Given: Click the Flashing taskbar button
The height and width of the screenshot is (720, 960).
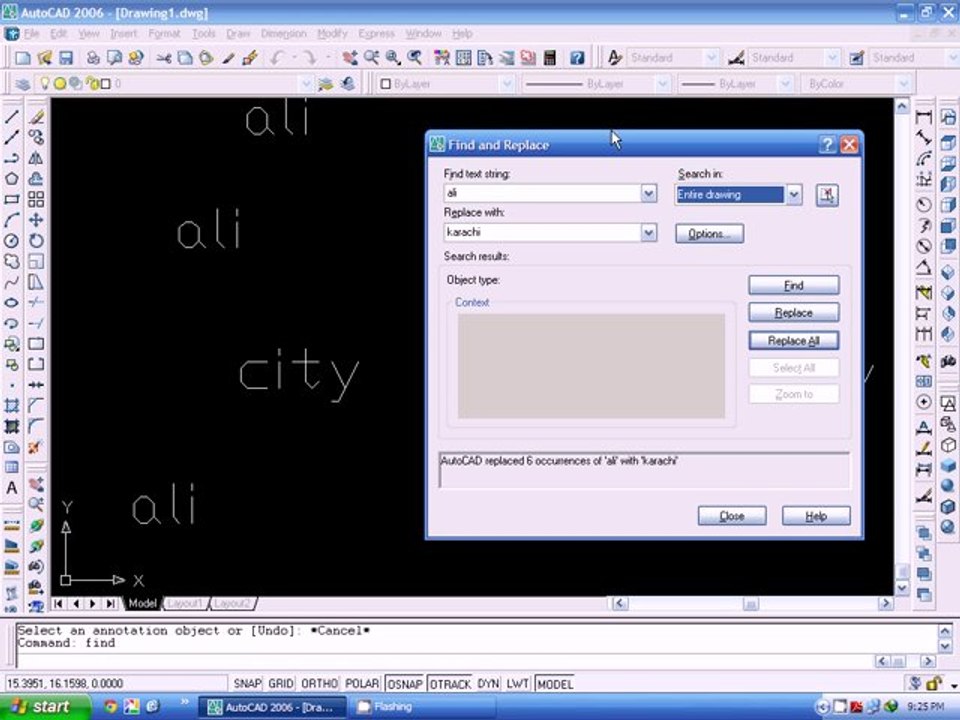Looking at the screenshot, I should tap(422, 707).
